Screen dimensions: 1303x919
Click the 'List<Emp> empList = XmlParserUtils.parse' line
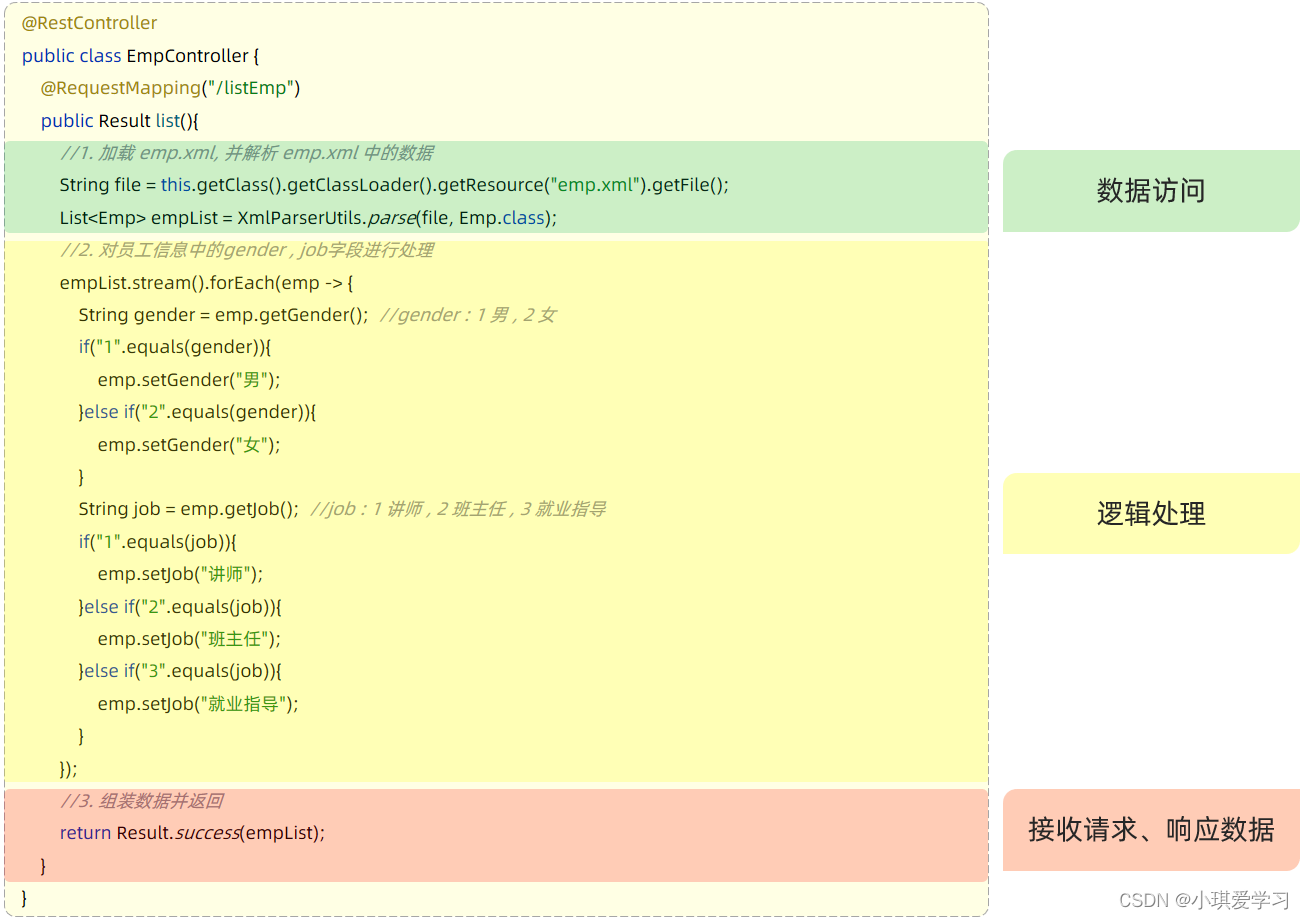308,218
